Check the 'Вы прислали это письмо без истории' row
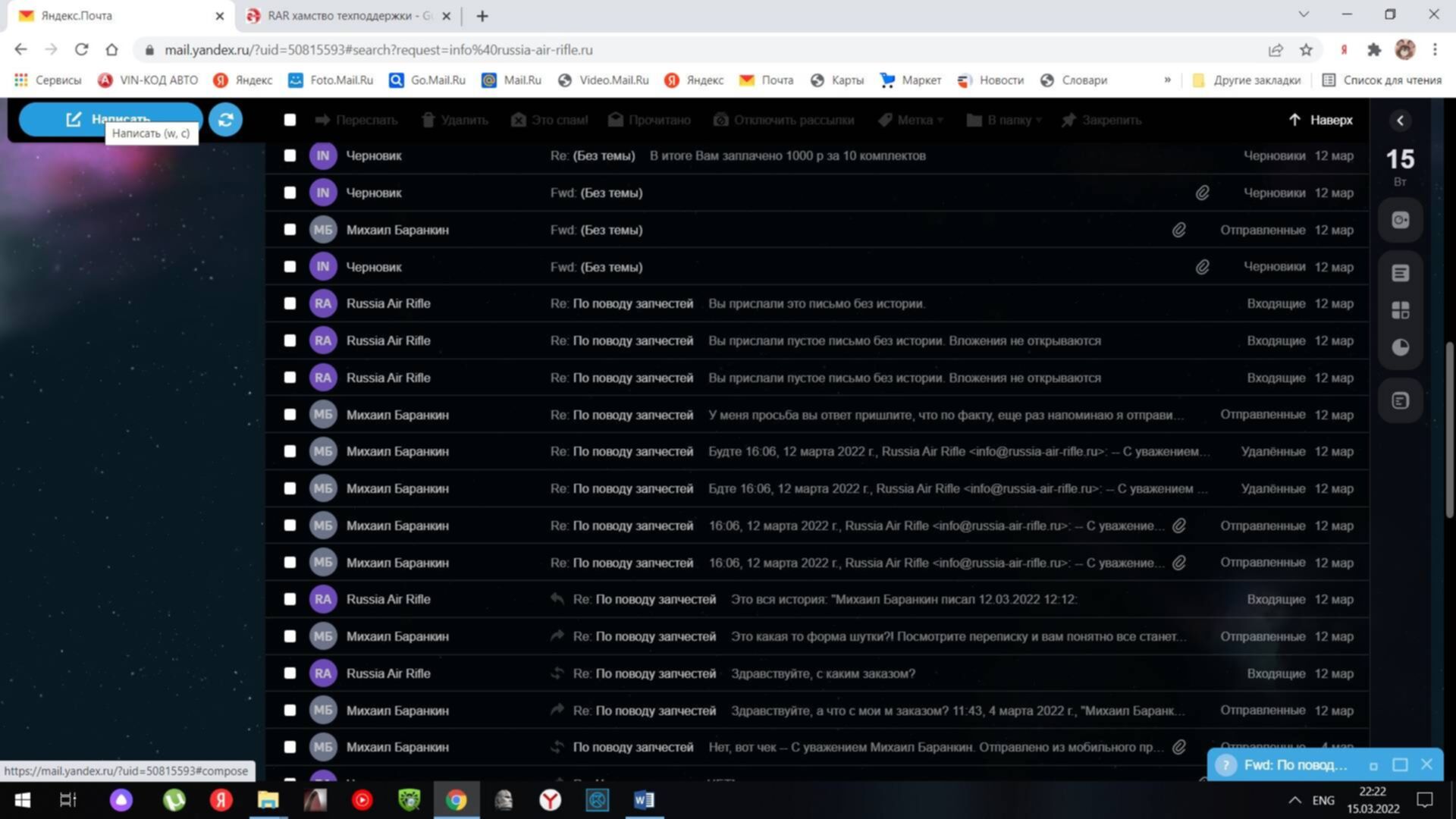Viewport: 1456px width, 819px height. [290, 303]
